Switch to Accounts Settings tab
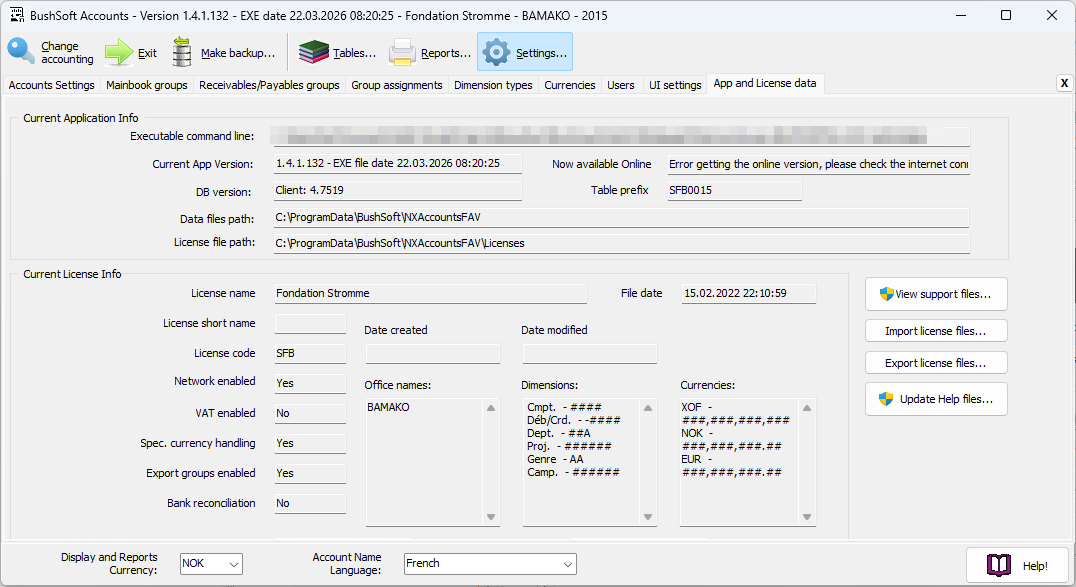 [x=51, y=84]
